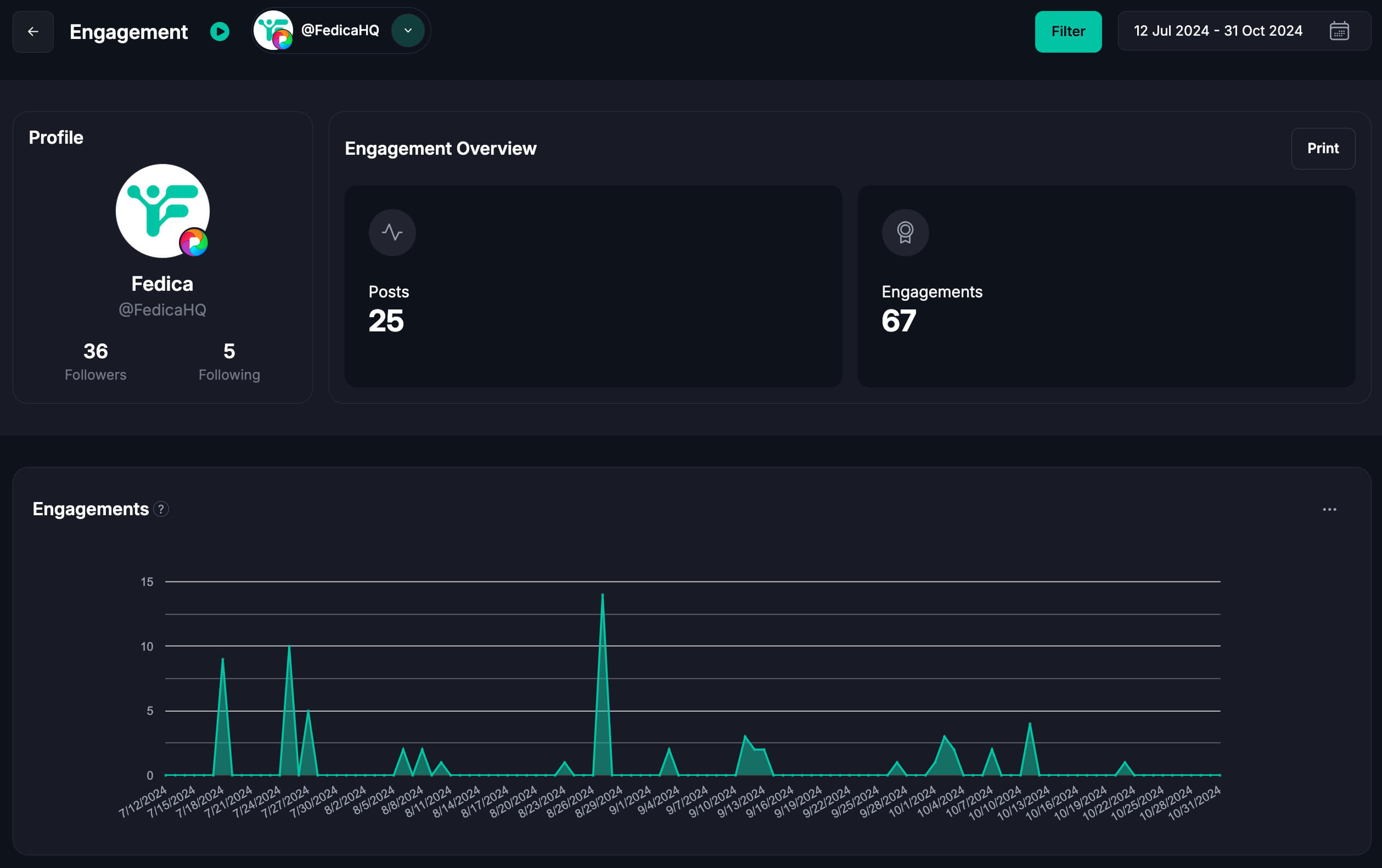The width and height of the screenshot is (1382, 868).
Task: Click the Posts 25 overview card
Action: pyautogui.click(x=593, y=286)
